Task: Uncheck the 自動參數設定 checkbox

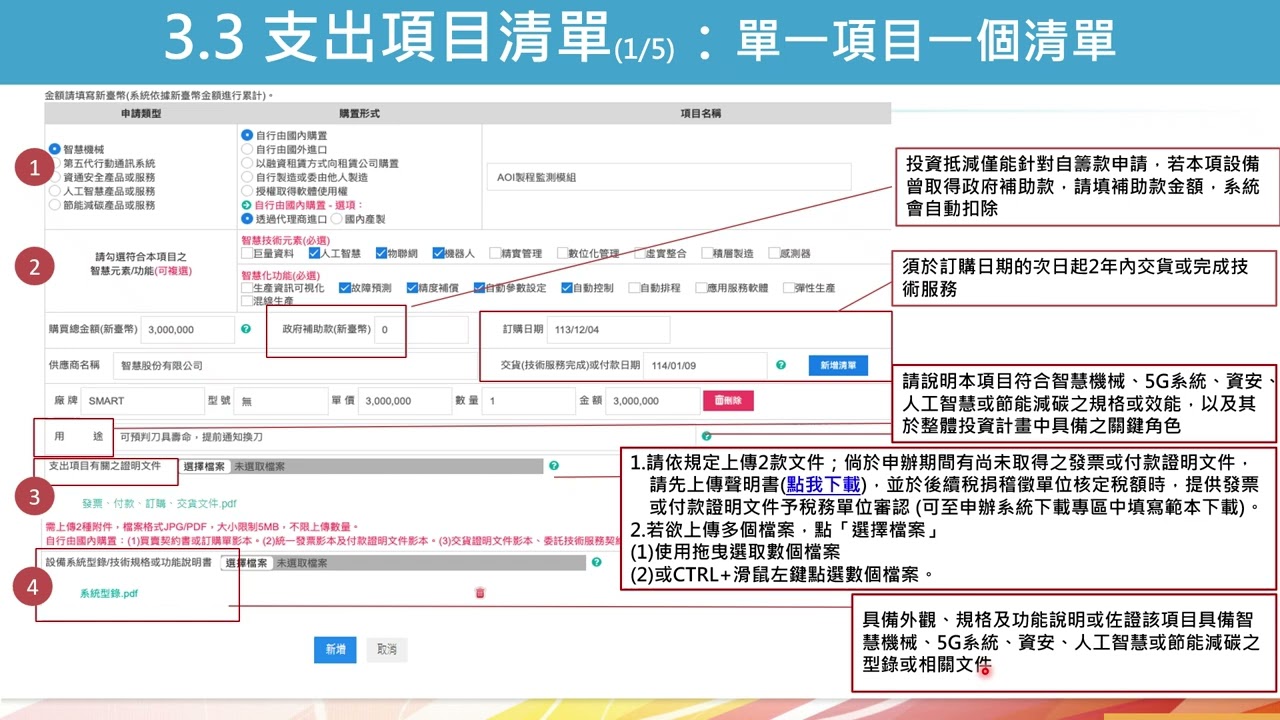Action: coord(479,288)
